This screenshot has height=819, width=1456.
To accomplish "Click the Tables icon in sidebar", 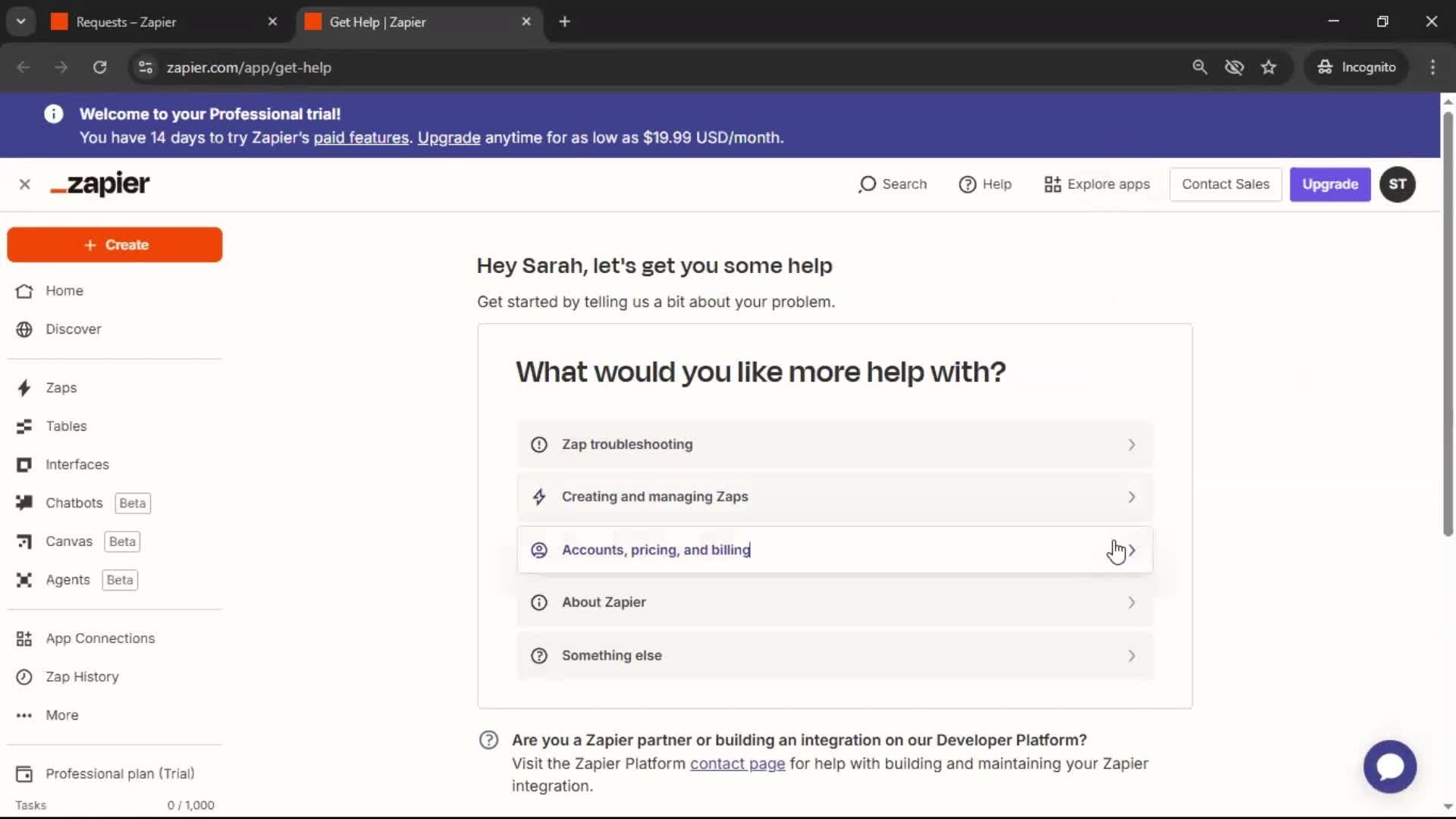I will pos(24,426).
